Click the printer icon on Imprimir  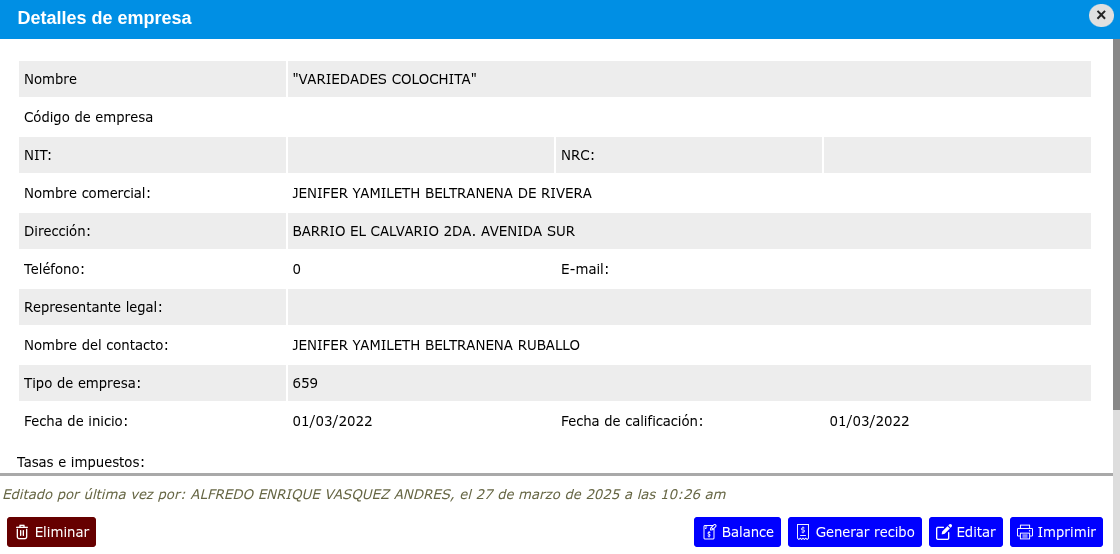tap(1025, 532)
